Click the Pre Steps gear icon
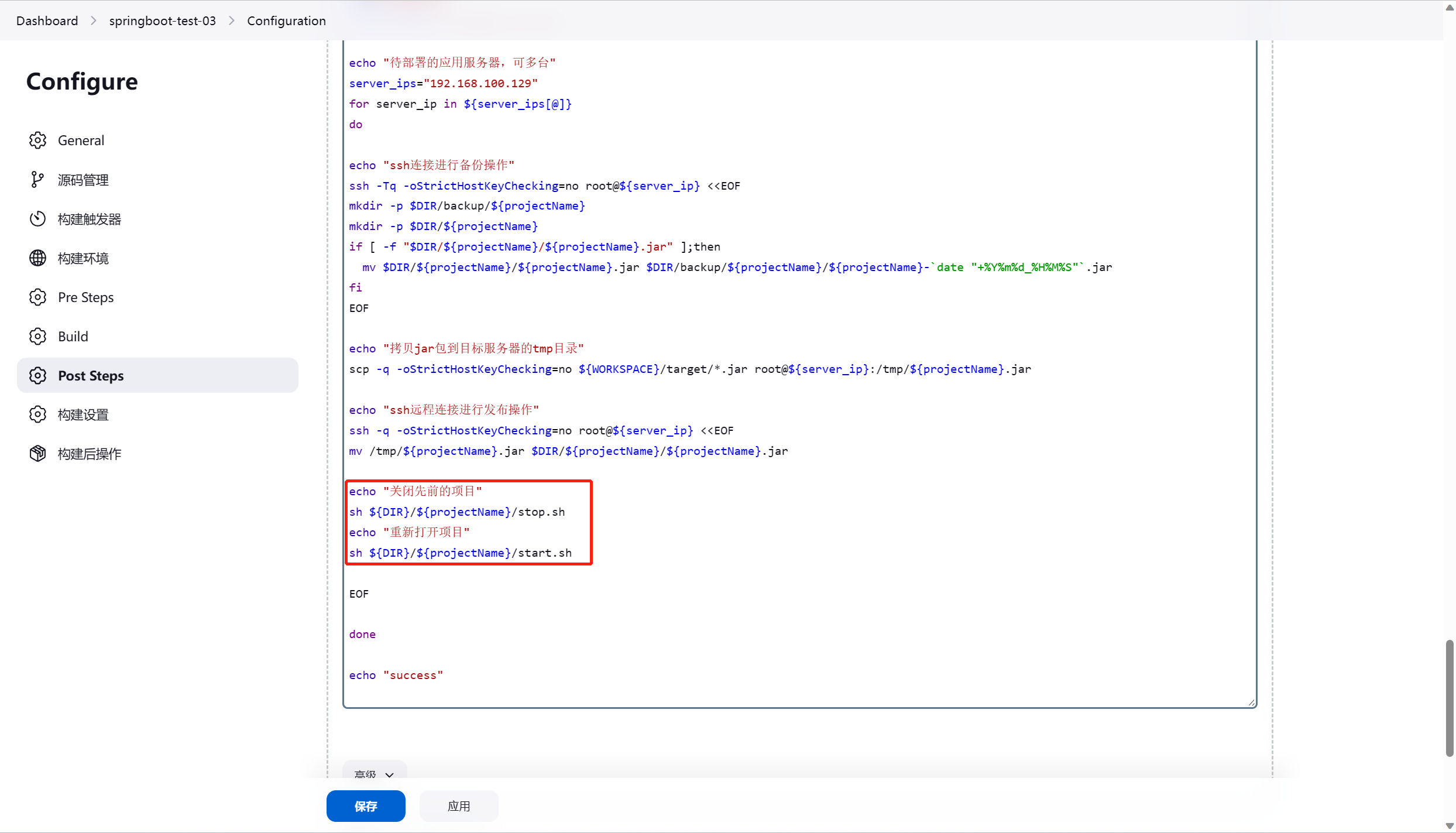The height and width of the screenshot is (833, 1456). pos(37,297)
